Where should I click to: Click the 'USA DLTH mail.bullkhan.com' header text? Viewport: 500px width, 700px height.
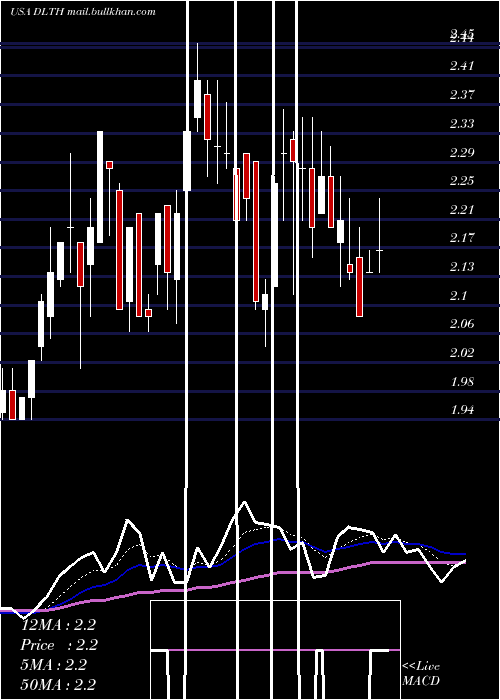(x=83, y=12)
